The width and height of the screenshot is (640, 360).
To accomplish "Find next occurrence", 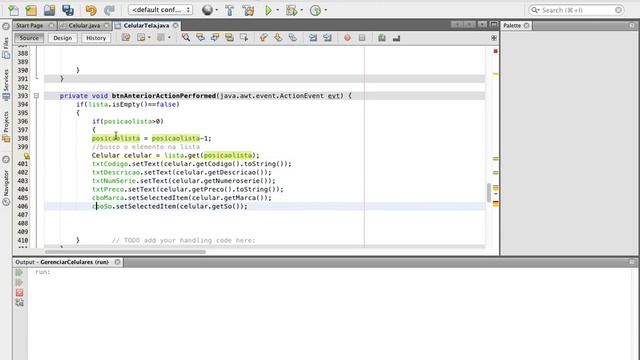I will pyautogui.click(x=215, y=38).
